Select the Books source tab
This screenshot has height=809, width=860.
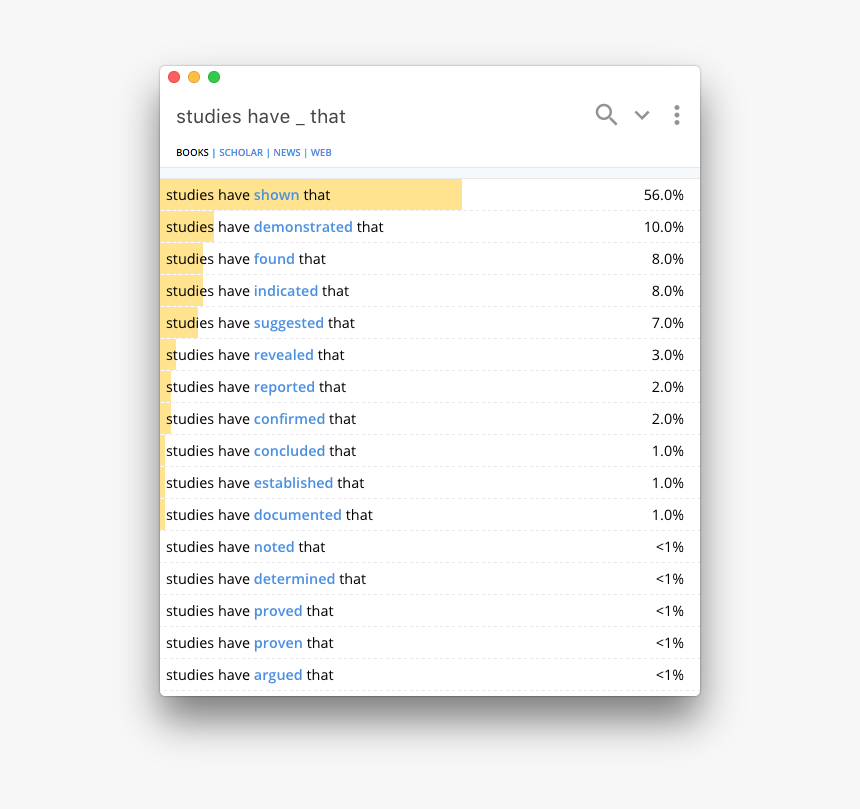pos(192,153)
